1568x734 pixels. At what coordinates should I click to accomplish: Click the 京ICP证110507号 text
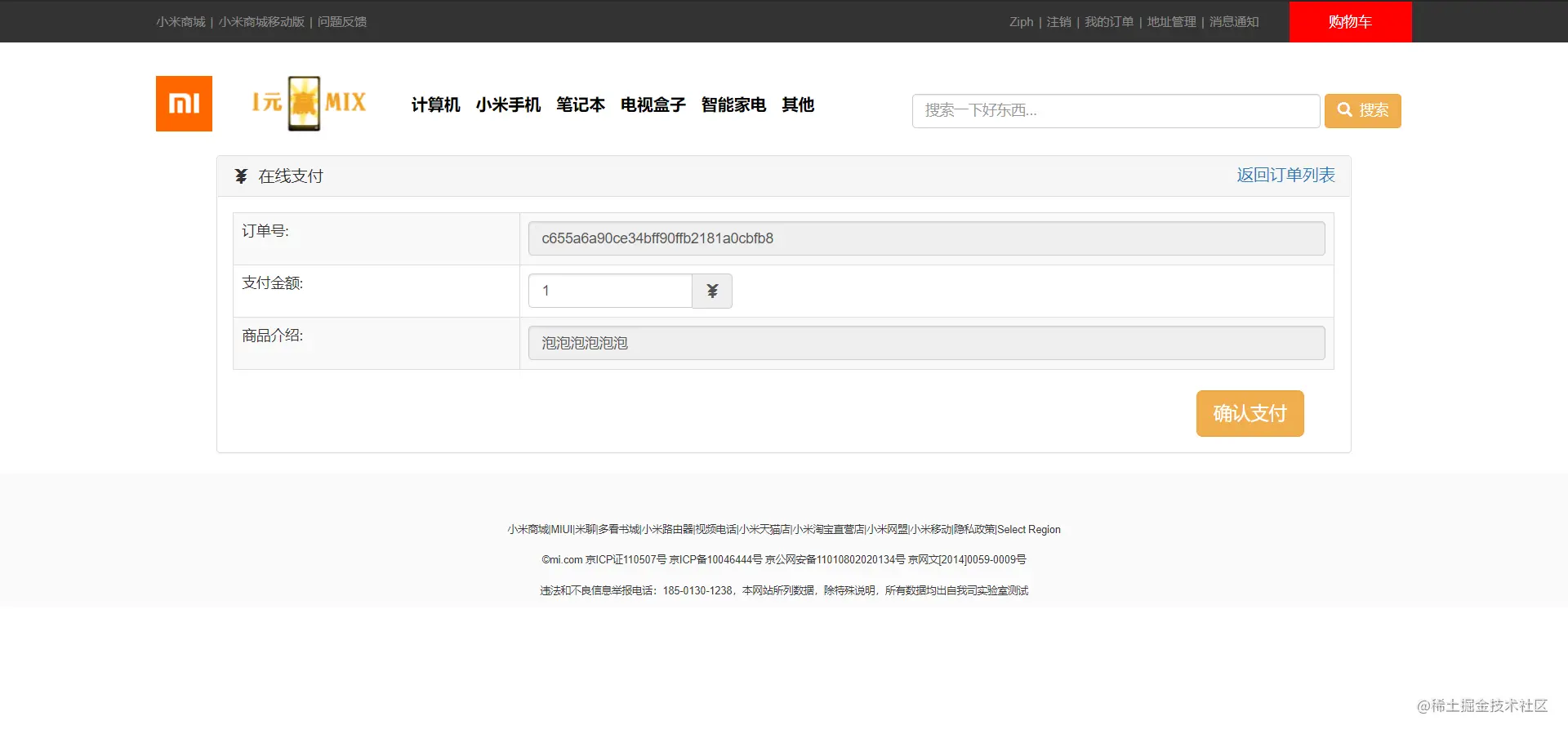626,560
